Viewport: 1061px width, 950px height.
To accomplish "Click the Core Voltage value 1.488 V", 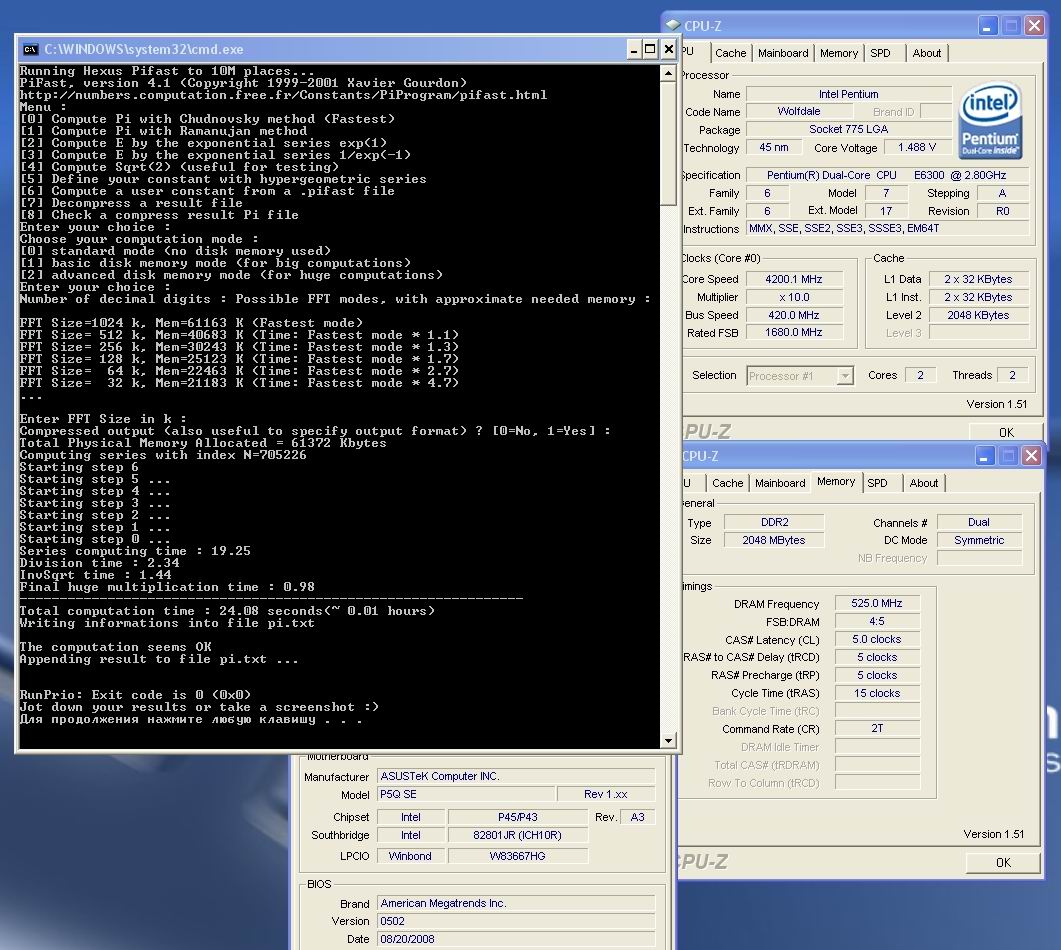I will [917, 148].
